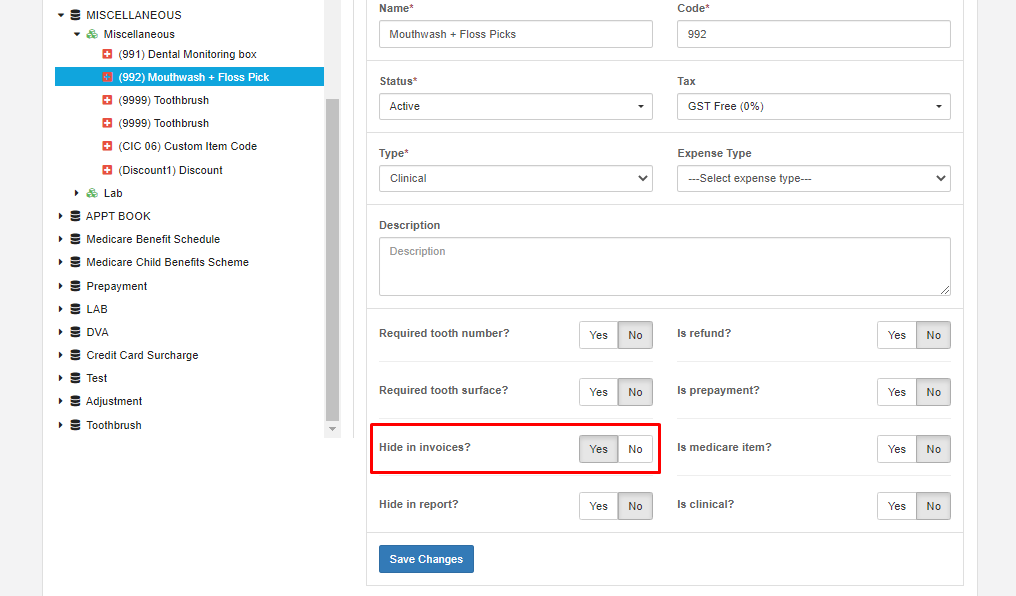Click the database icon next to APPT BOOK
The width and height of the screenshot is (1016, 596).
[75, 216]
